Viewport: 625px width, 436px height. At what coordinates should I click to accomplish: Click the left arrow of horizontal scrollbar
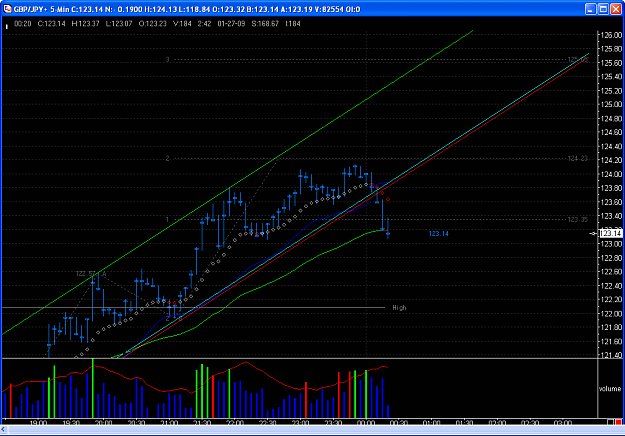4,430
